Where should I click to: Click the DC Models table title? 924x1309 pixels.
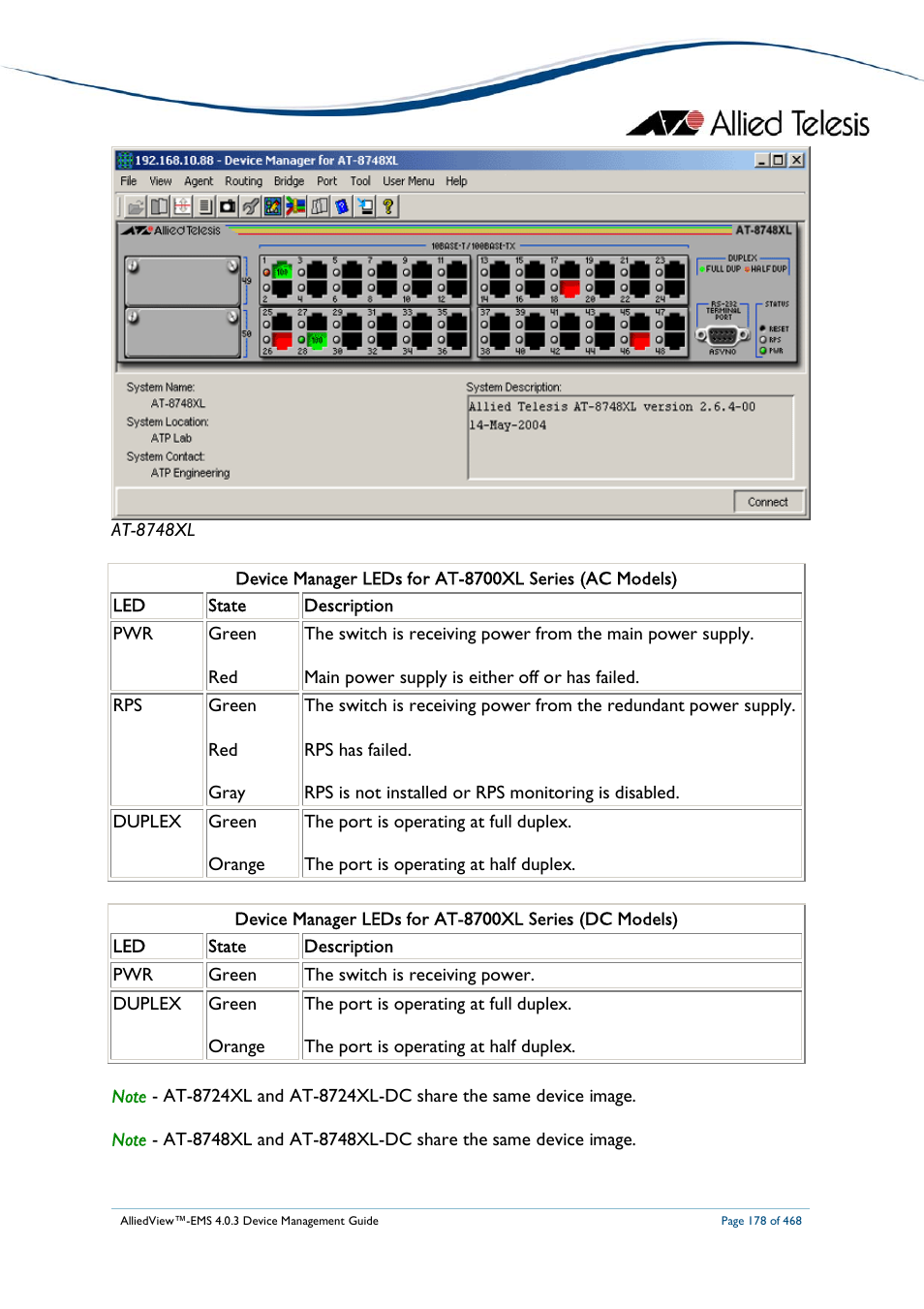[456, 919]
